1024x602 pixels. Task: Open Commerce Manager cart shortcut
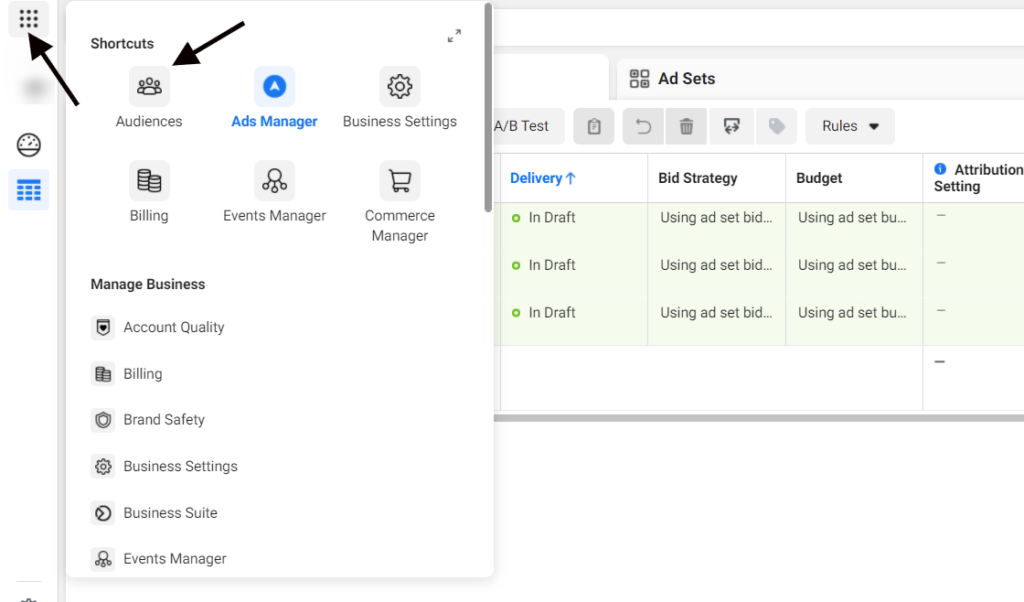point(399,181)
